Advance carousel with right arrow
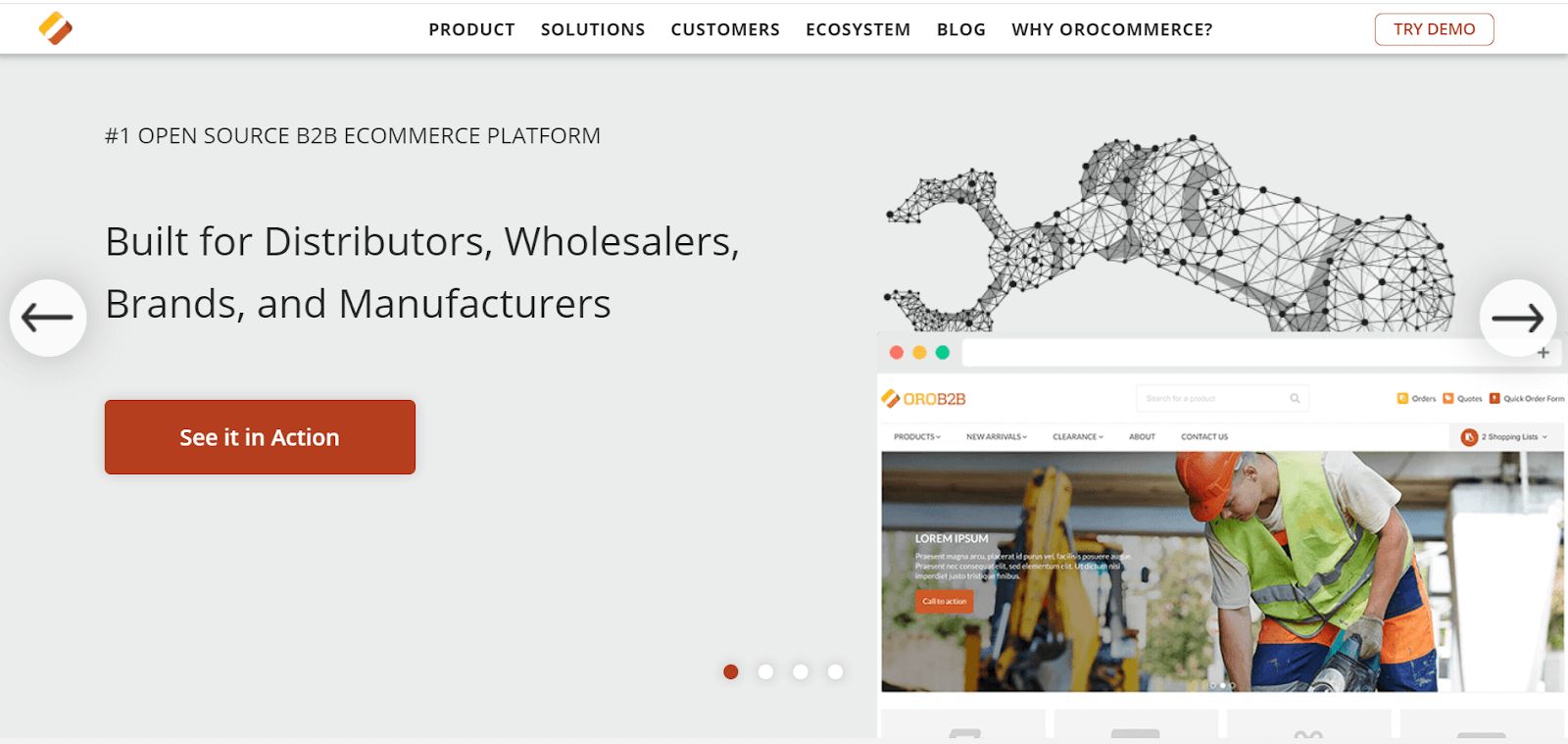The image size is (1568, 744). (1518, 318)
